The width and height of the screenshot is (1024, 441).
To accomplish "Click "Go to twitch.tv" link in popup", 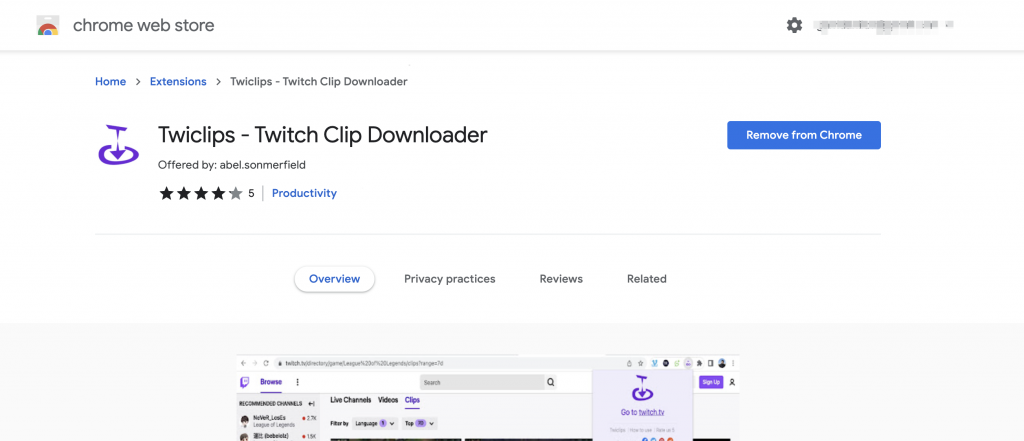I will tap(643, 412).
